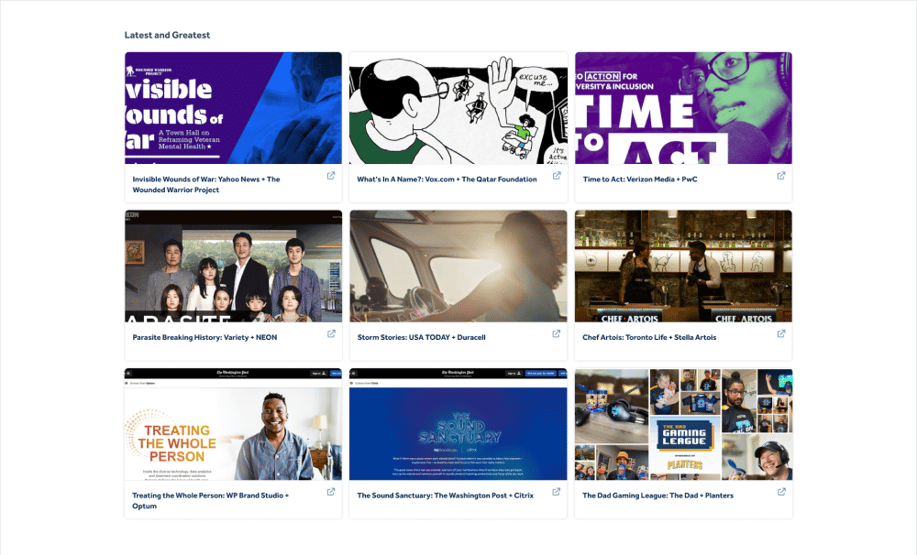The image size is (917, 555).
Task: Open Storm Stories: USA TODAY + Duracell title
Action: pos(421,338)
